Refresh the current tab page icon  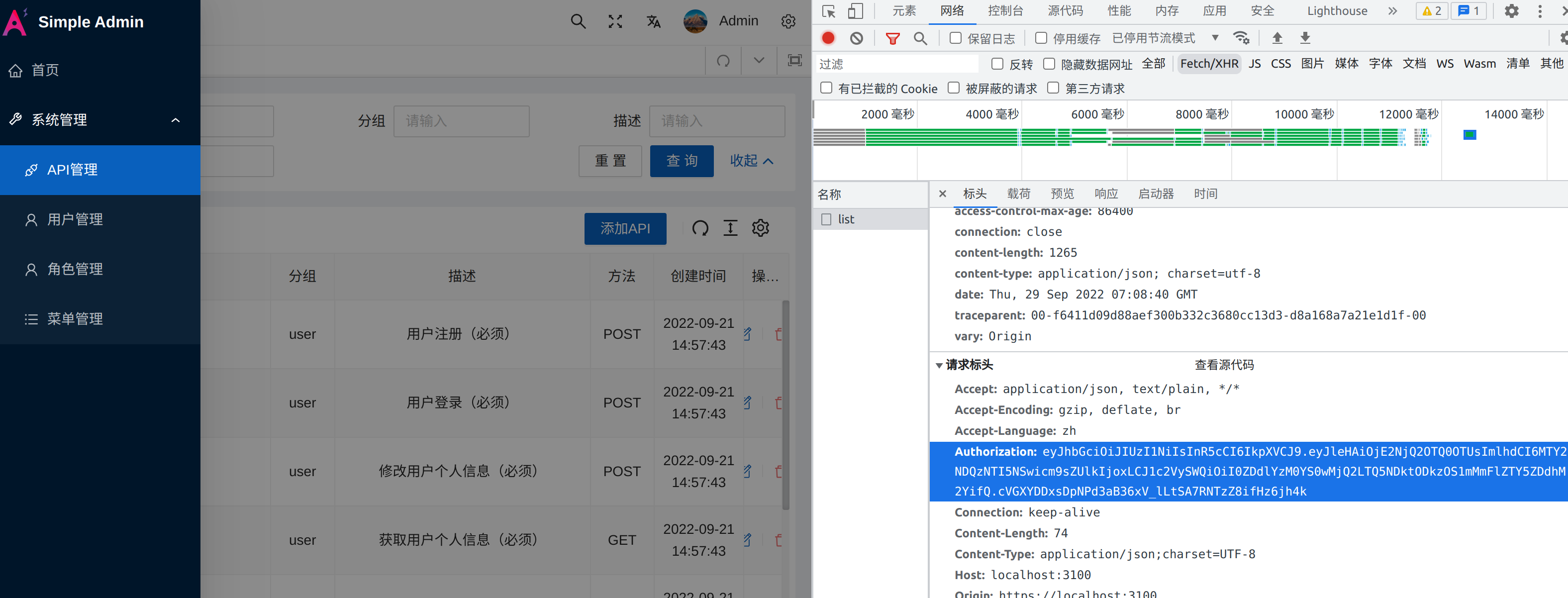click(723, 60)
